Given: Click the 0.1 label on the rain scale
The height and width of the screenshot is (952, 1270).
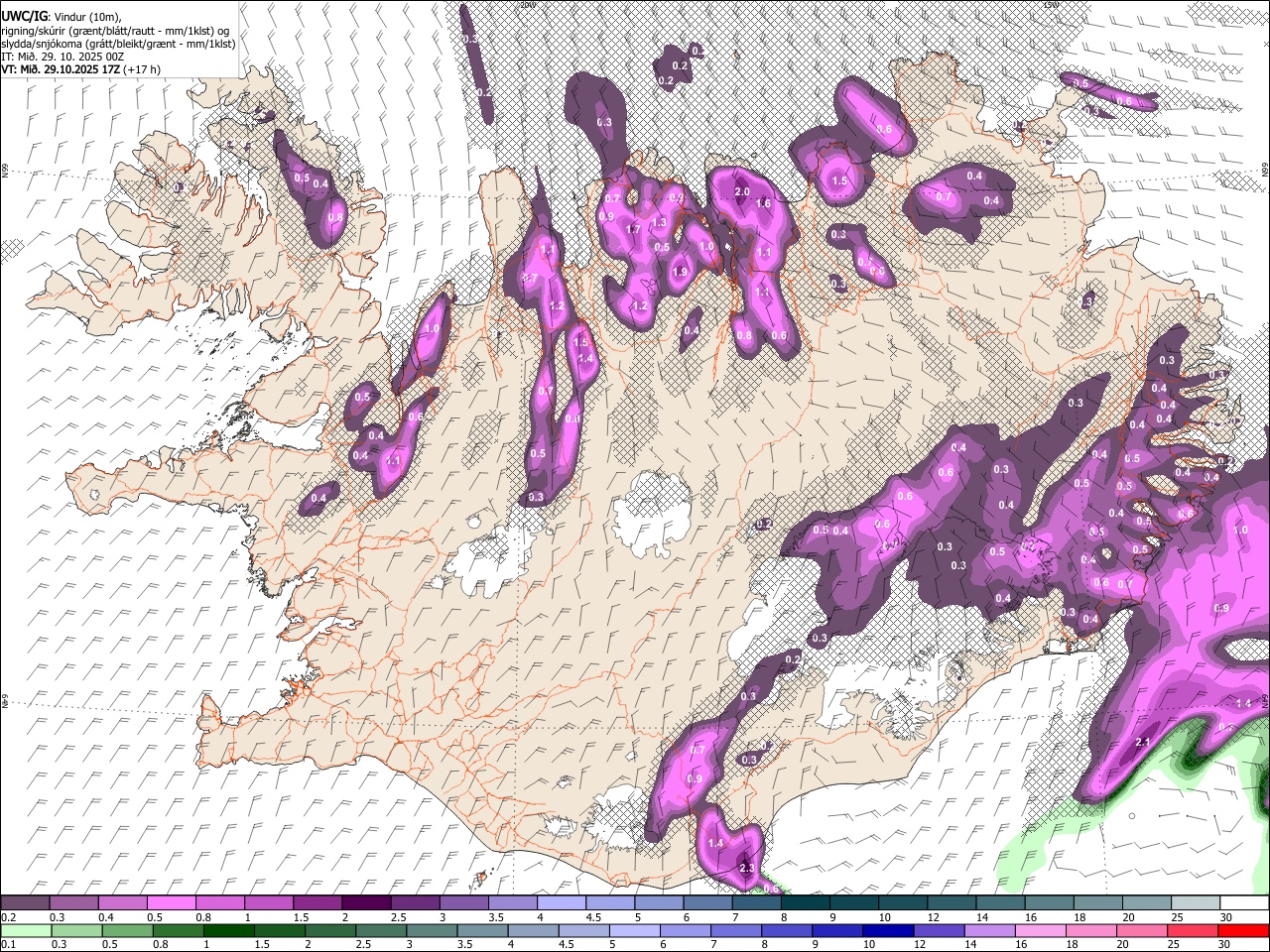Looking at the screenshot, I should (7, 944).
